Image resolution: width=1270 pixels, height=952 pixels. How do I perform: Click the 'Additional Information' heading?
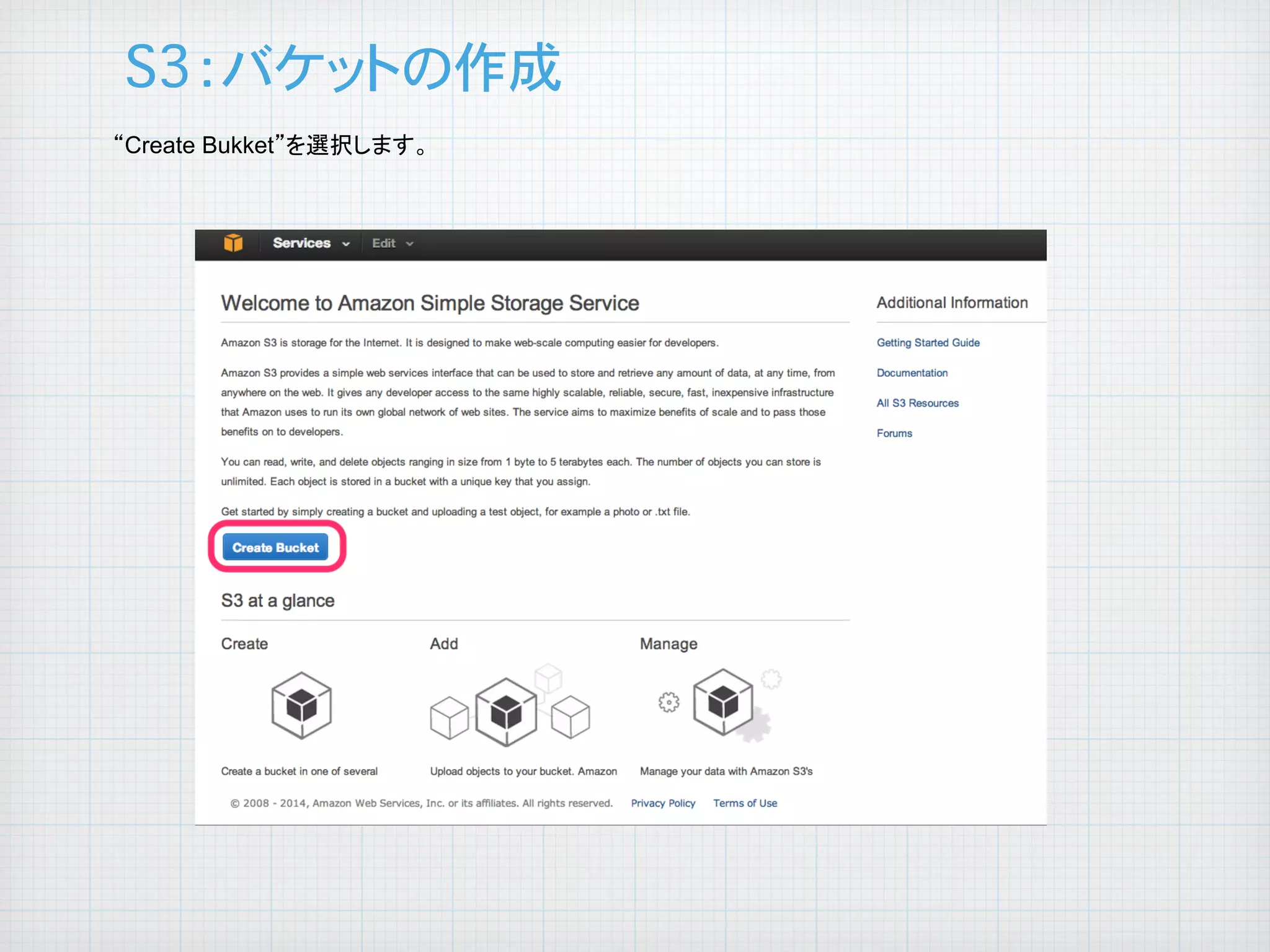[x=952, y=302]
